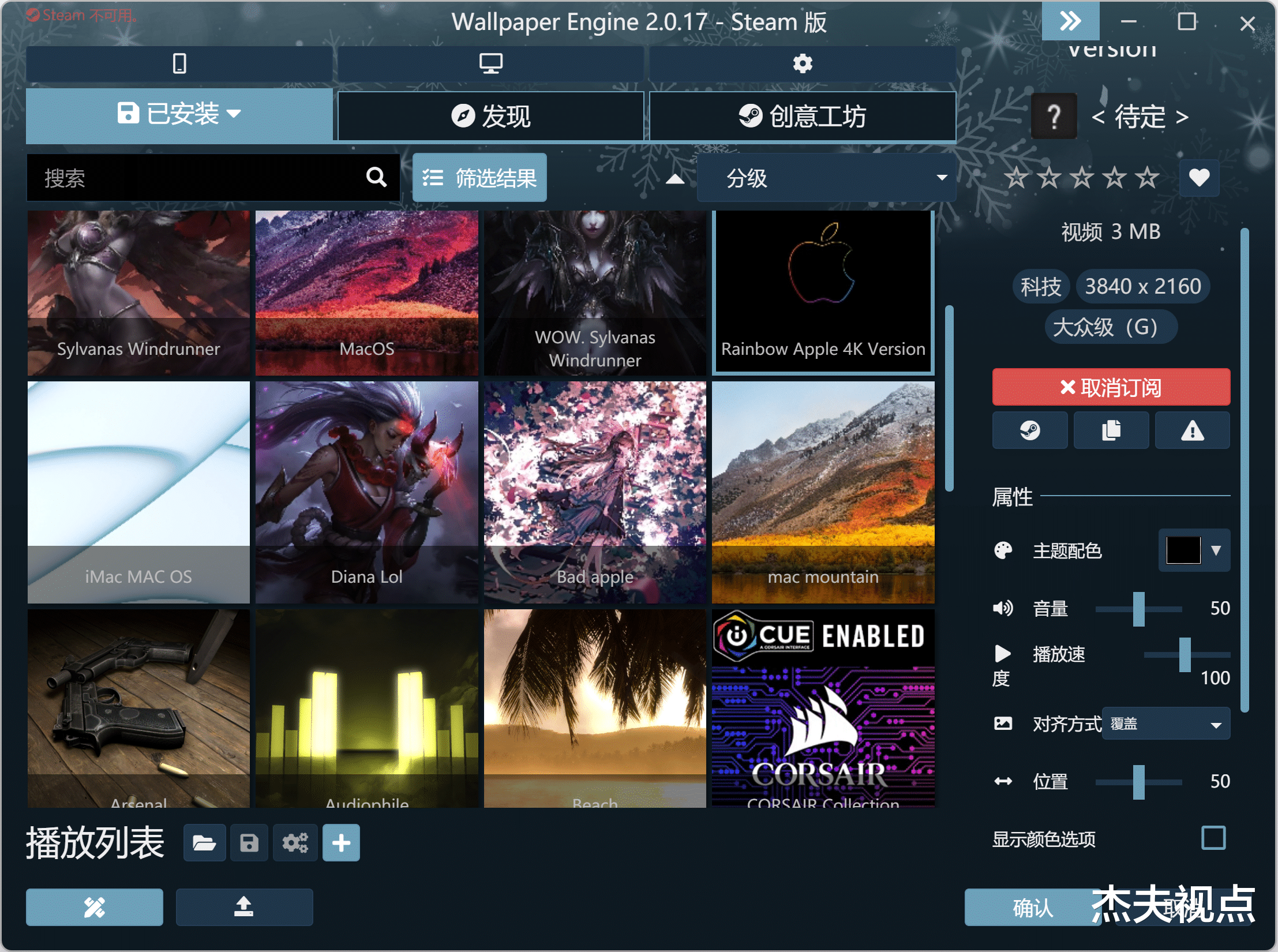Rate wallpaper one star

(1016, 177)
